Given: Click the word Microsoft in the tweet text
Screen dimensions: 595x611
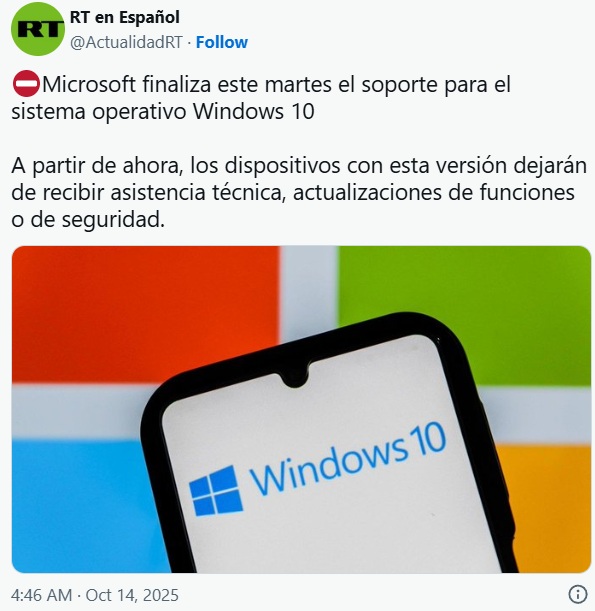Looking at the screenshot, I should (x=89, y=84).
